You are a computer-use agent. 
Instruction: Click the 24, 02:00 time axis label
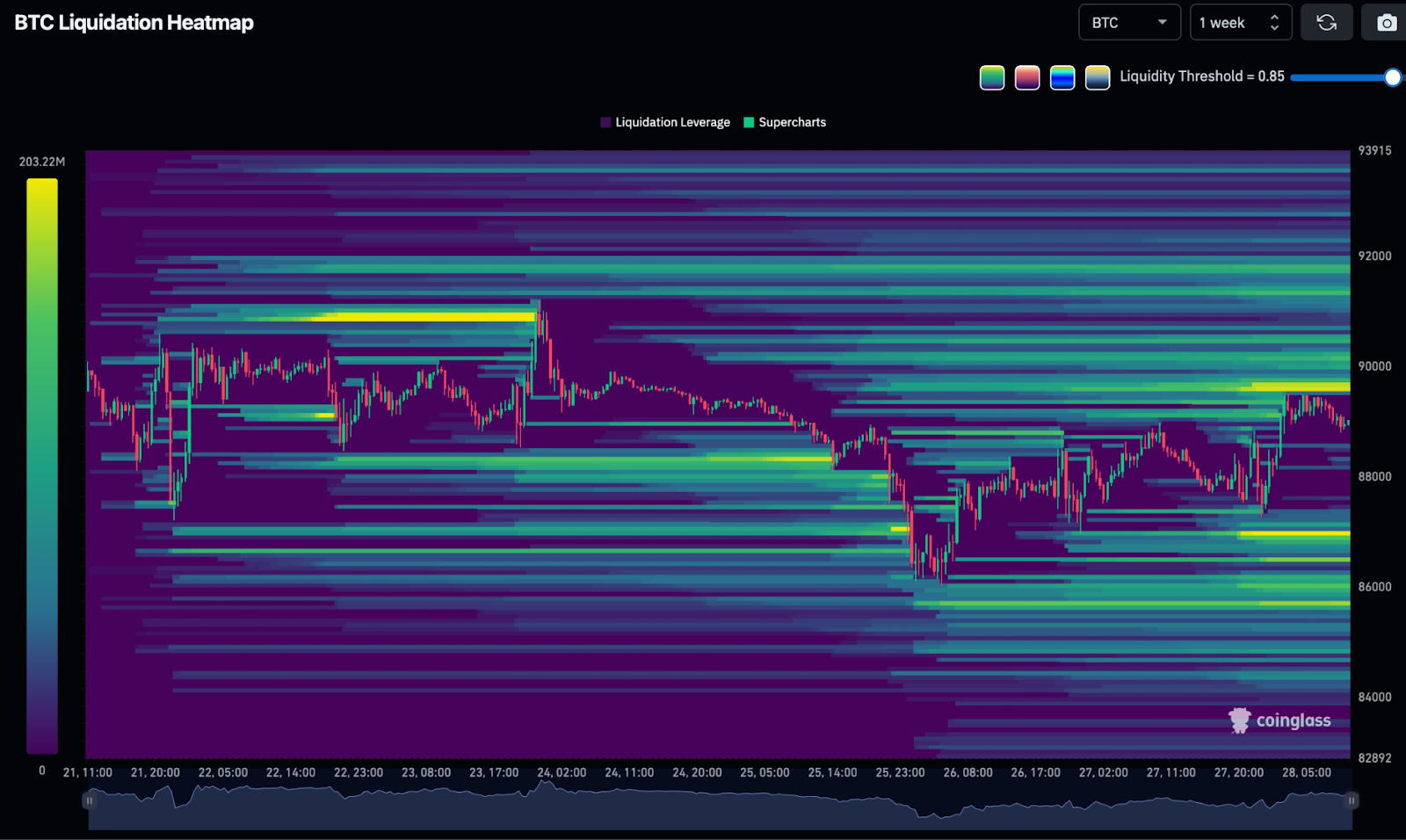(x=562, y=772)
